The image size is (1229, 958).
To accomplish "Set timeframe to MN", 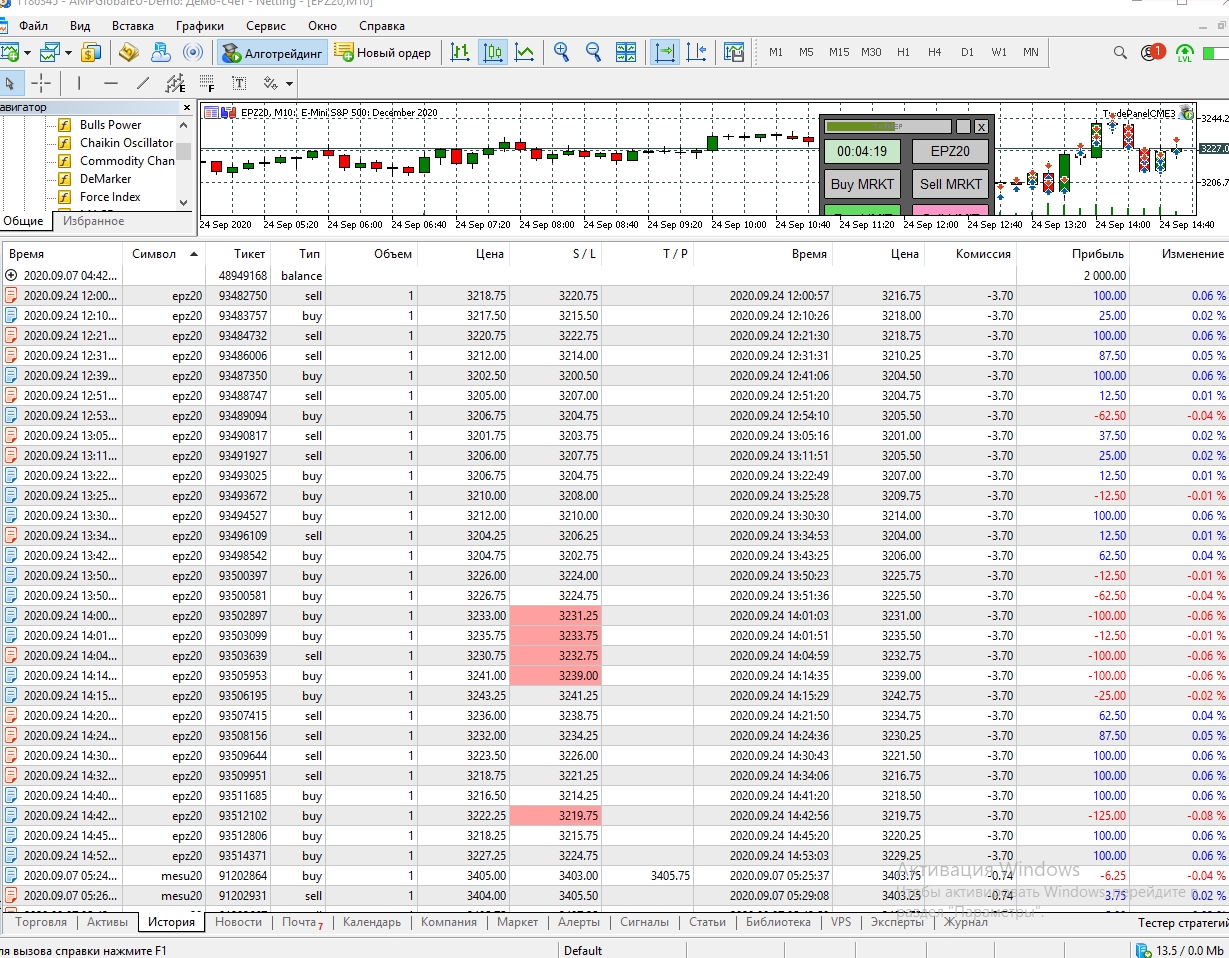I will [1030, 52].
